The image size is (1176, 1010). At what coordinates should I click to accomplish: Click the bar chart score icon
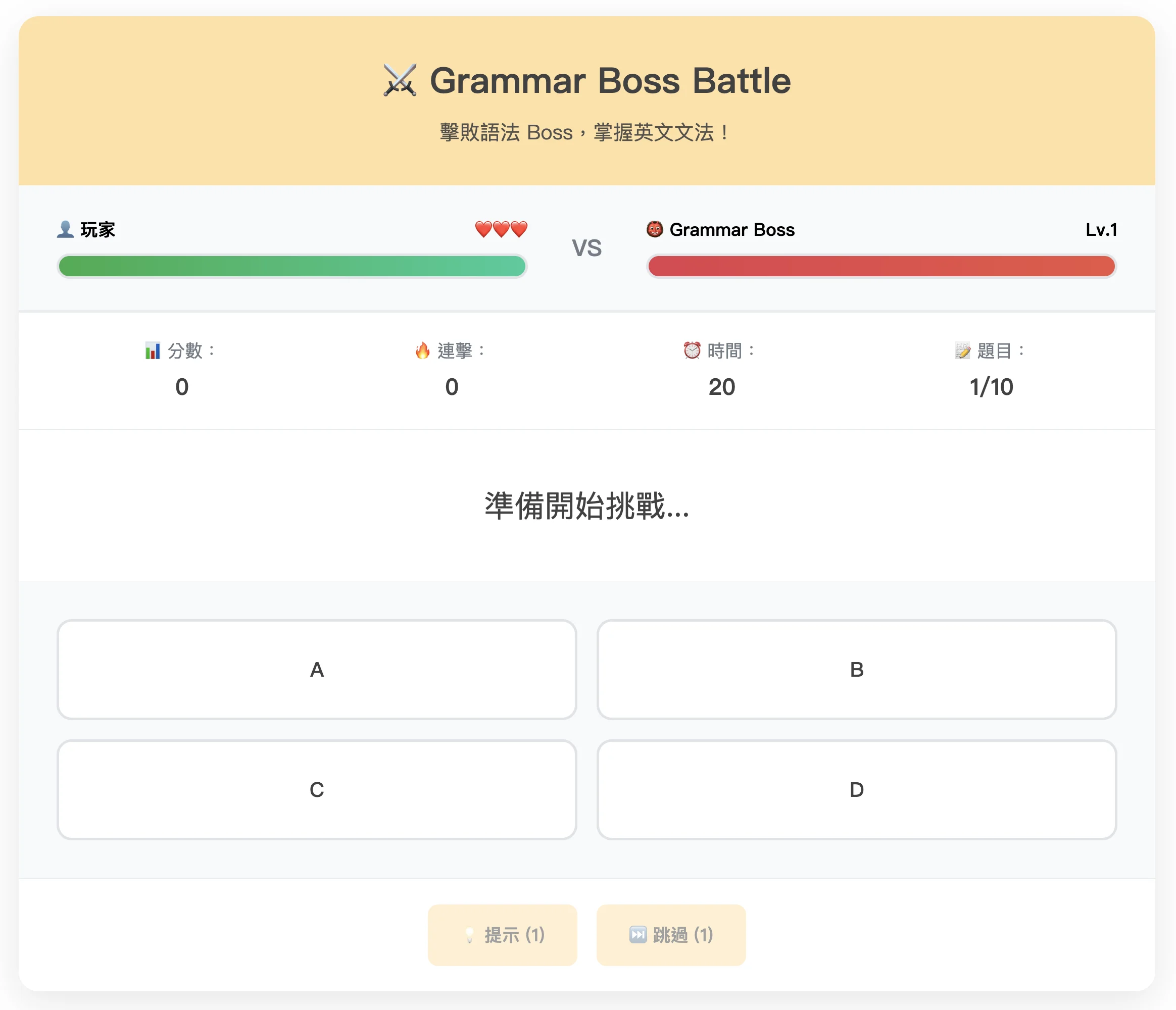point(152,350)
